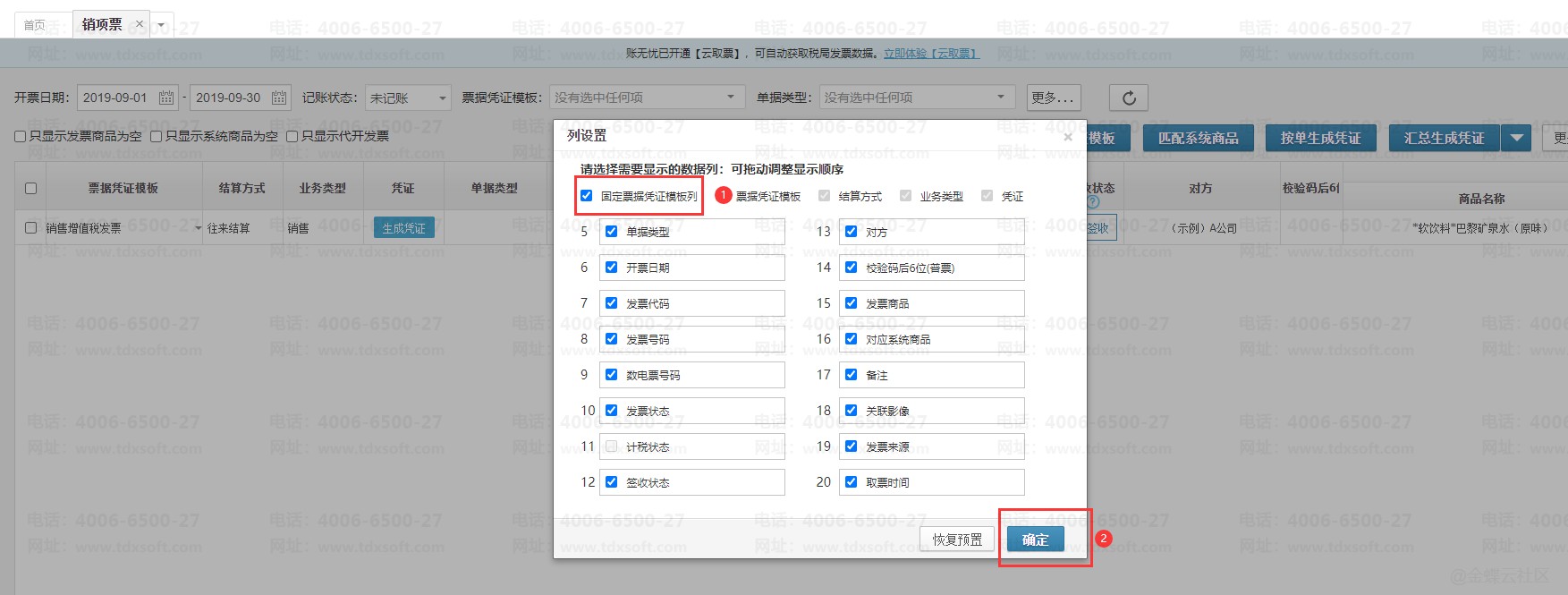Open the 立即体验【云取票】 link
1568x595 pixels.
[931, 54]
